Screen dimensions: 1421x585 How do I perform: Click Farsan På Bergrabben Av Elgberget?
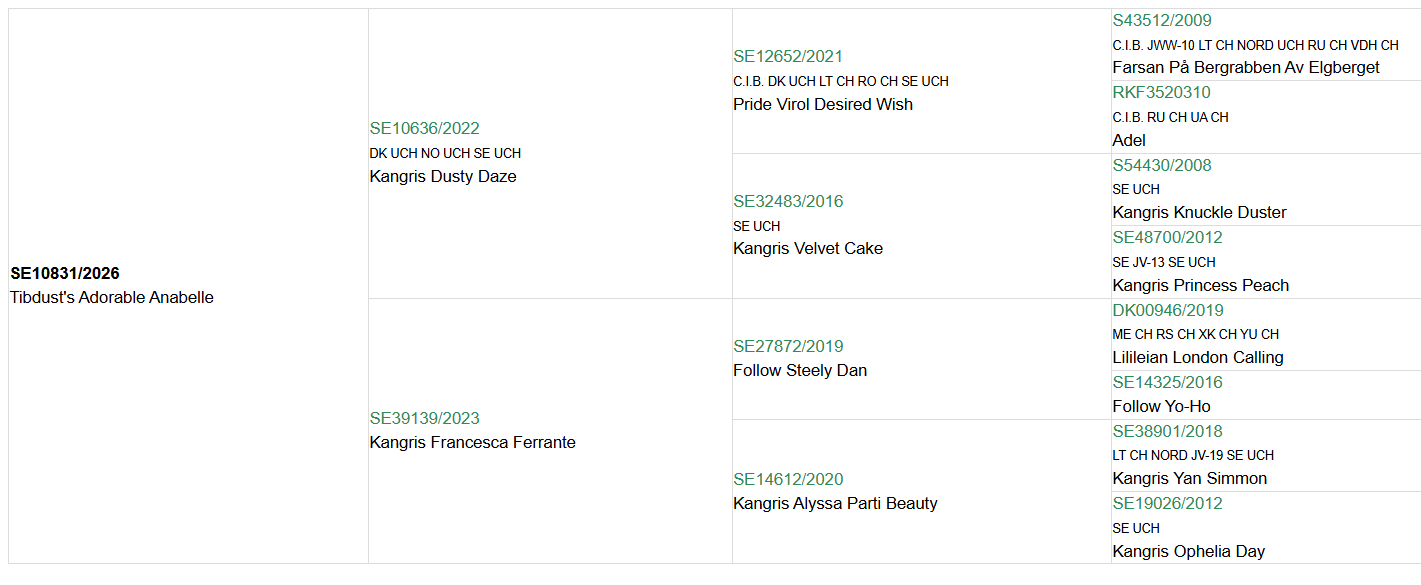click(1245, 67)
